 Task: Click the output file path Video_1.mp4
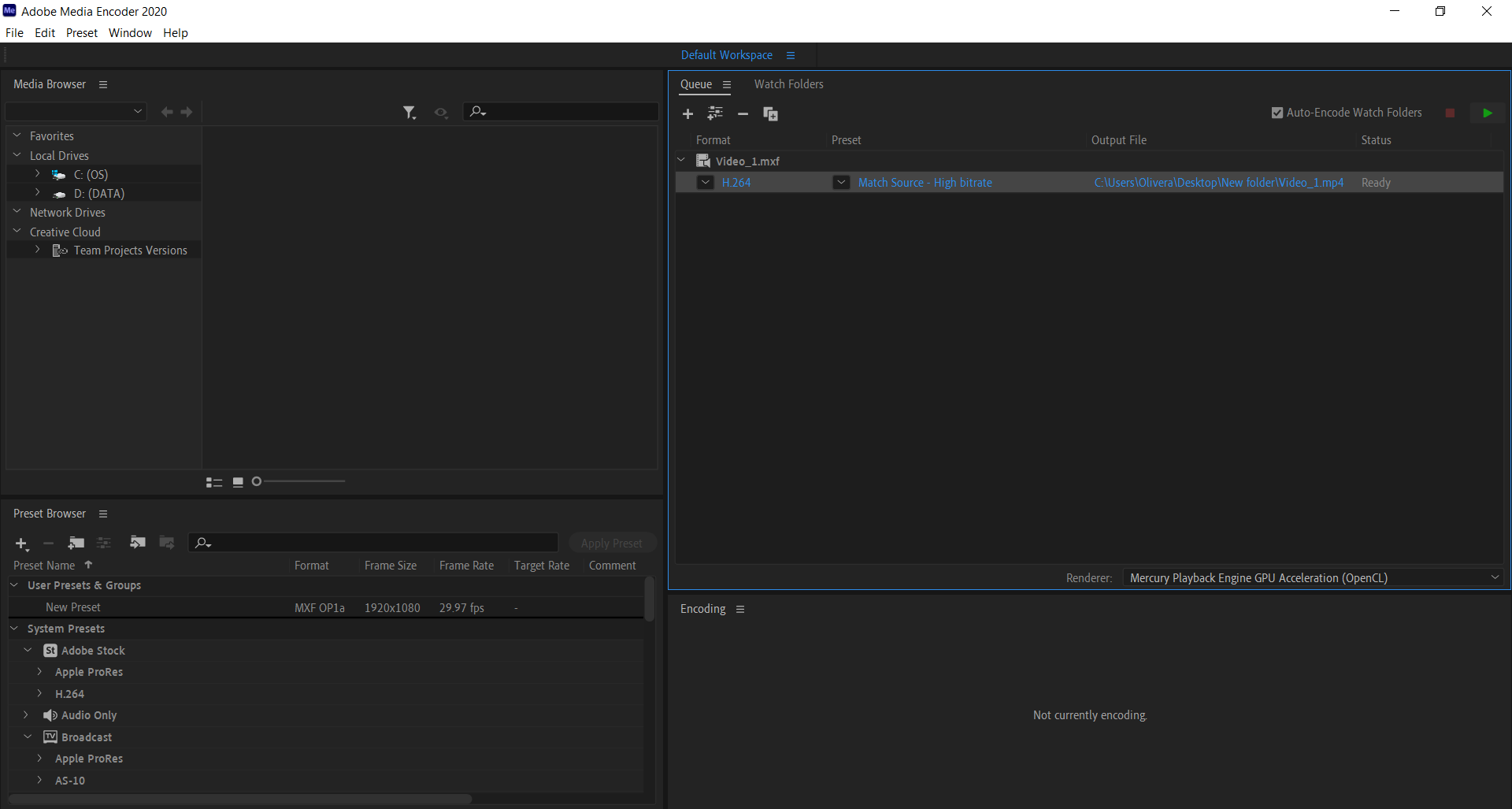pos(1218,183)
